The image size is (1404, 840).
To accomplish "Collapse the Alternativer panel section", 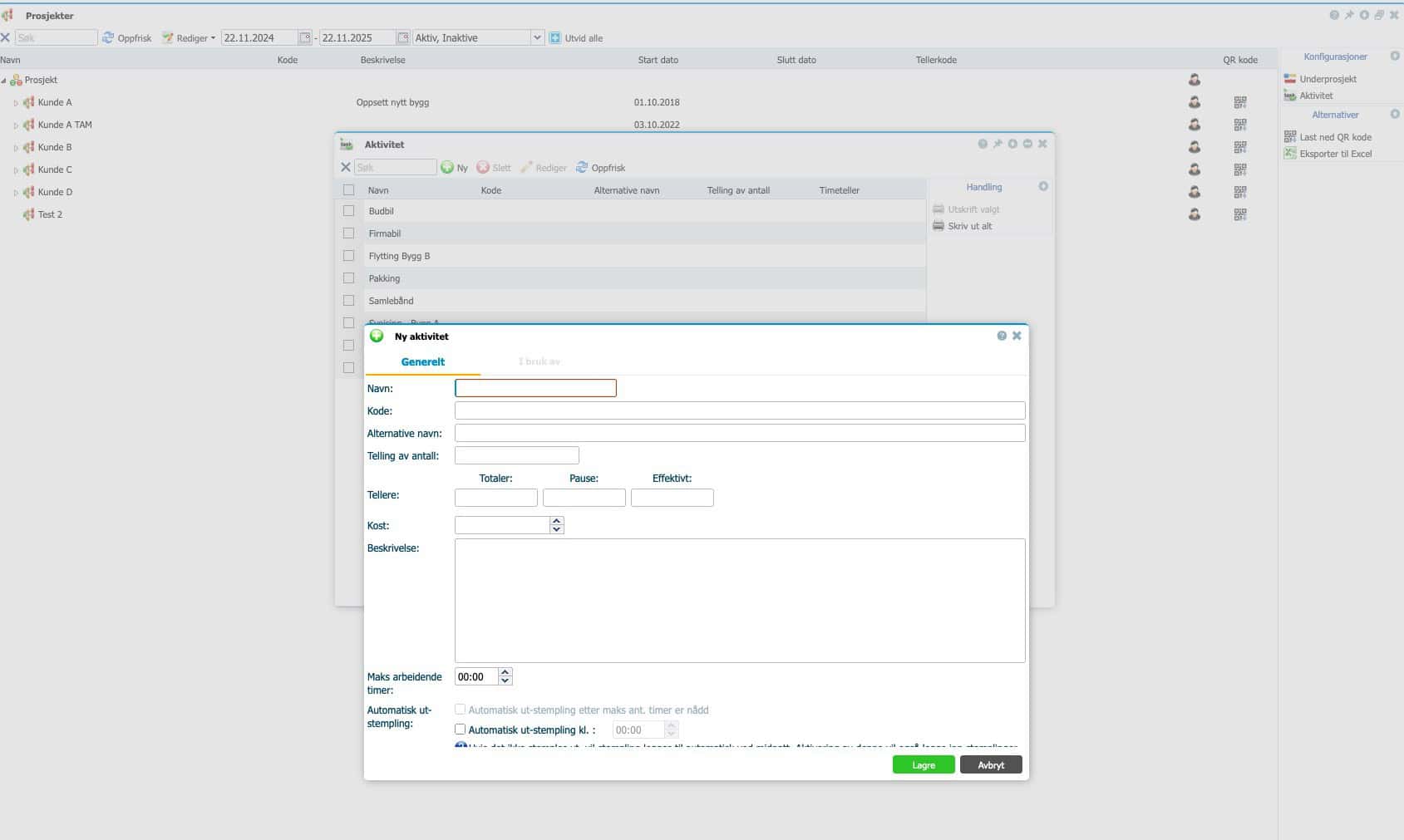I will 1395,115.
